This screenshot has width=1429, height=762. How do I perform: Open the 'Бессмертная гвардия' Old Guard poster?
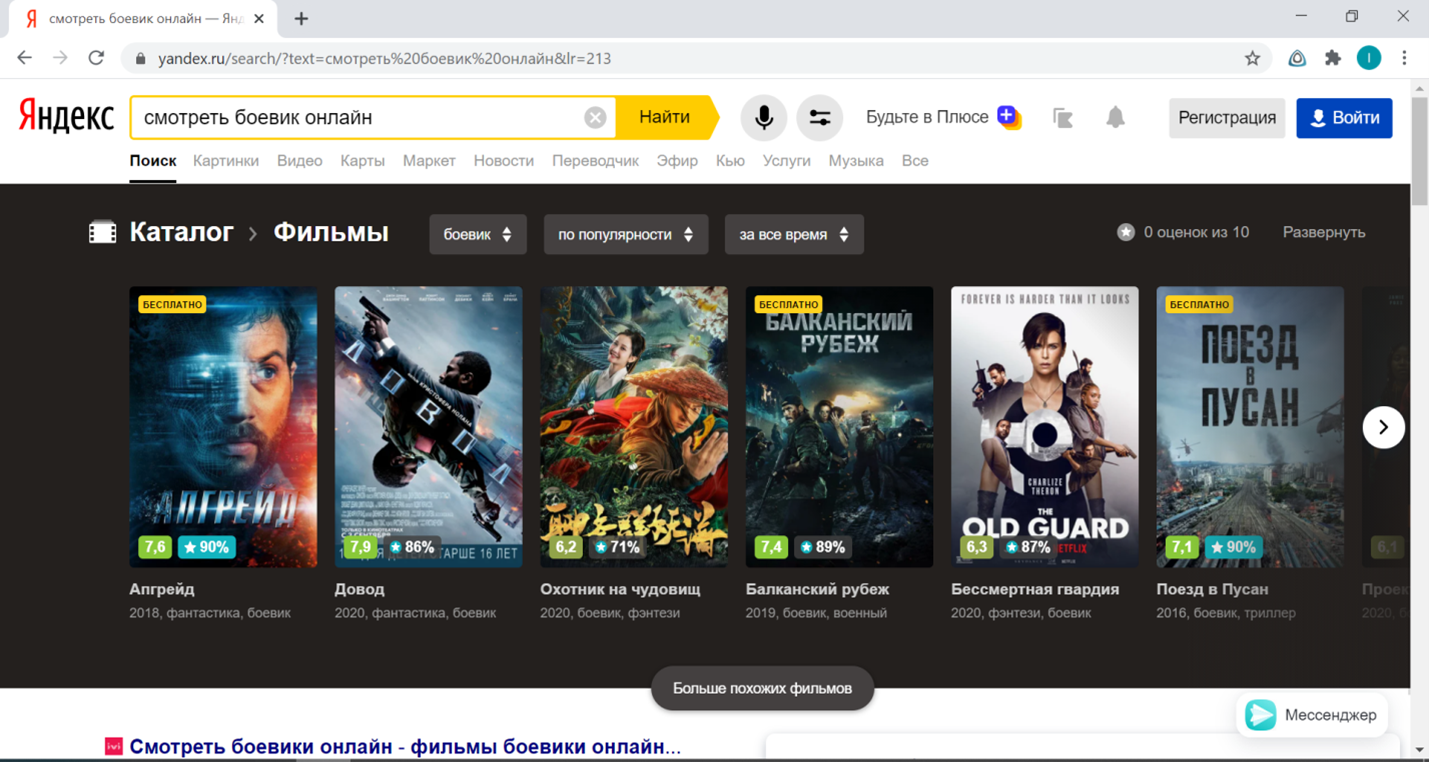pos(1045,427)
